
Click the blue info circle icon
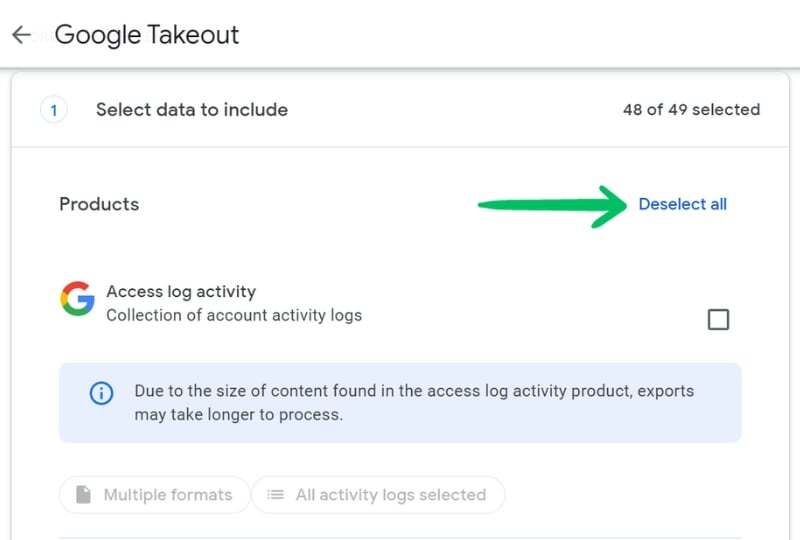pyautogui.click(x=101, y=393)
